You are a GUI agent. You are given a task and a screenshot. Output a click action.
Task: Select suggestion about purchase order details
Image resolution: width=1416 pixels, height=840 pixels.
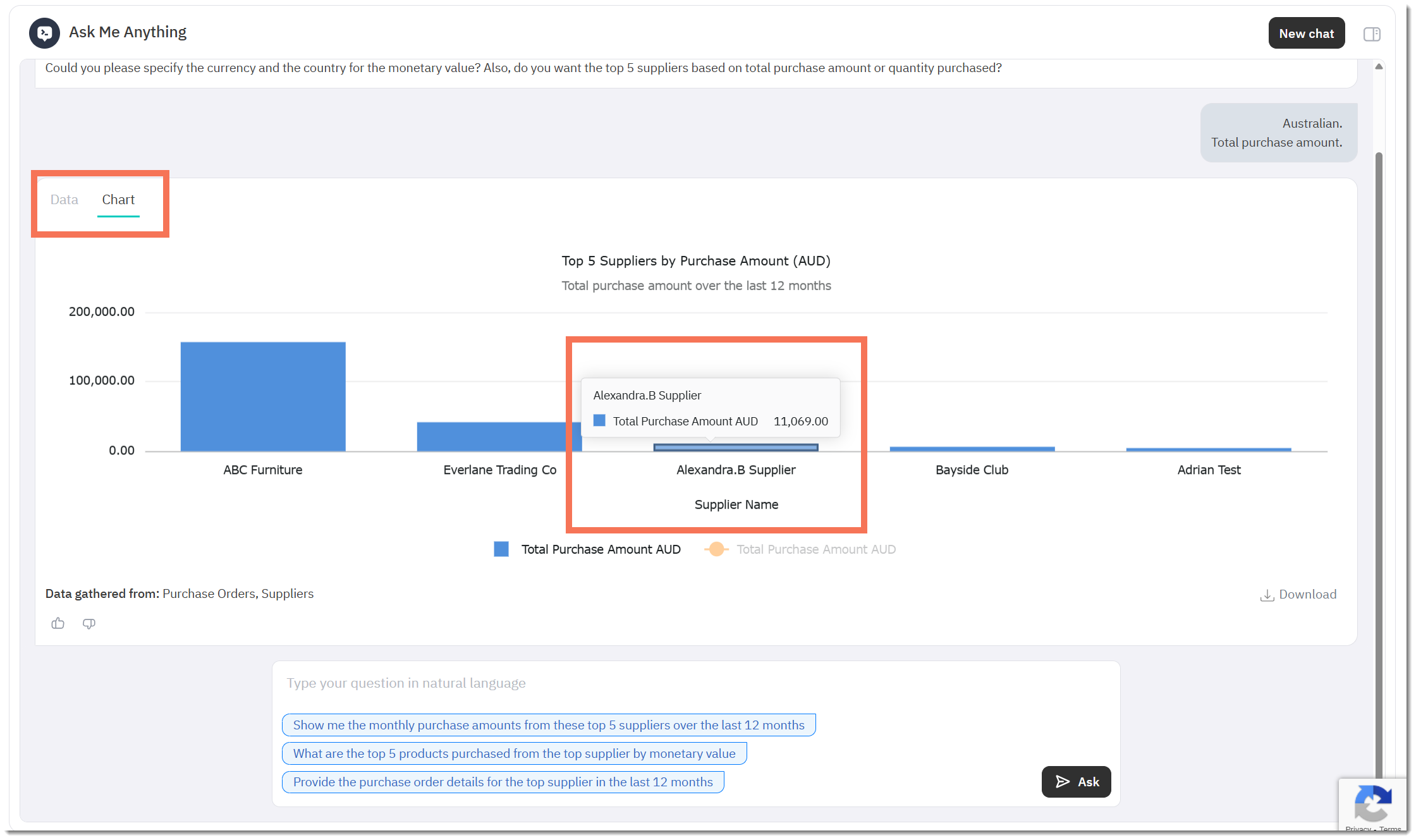tap(503, 782)
